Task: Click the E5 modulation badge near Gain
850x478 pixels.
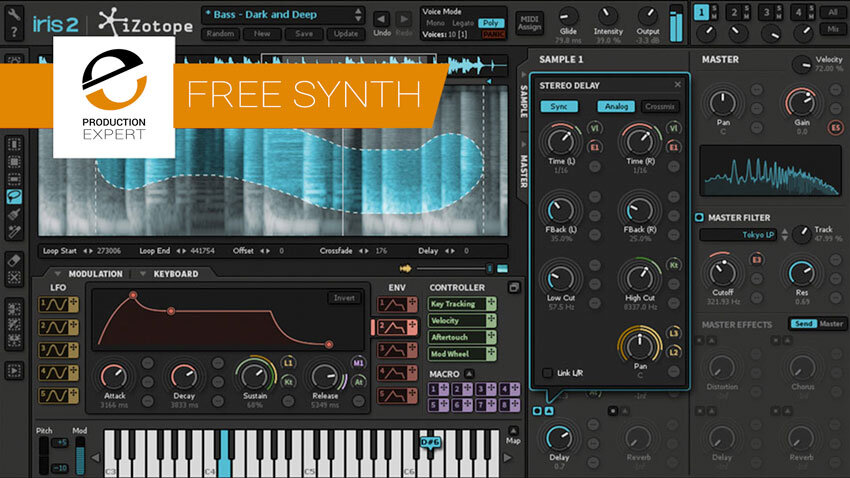Action: coord(835,128)
